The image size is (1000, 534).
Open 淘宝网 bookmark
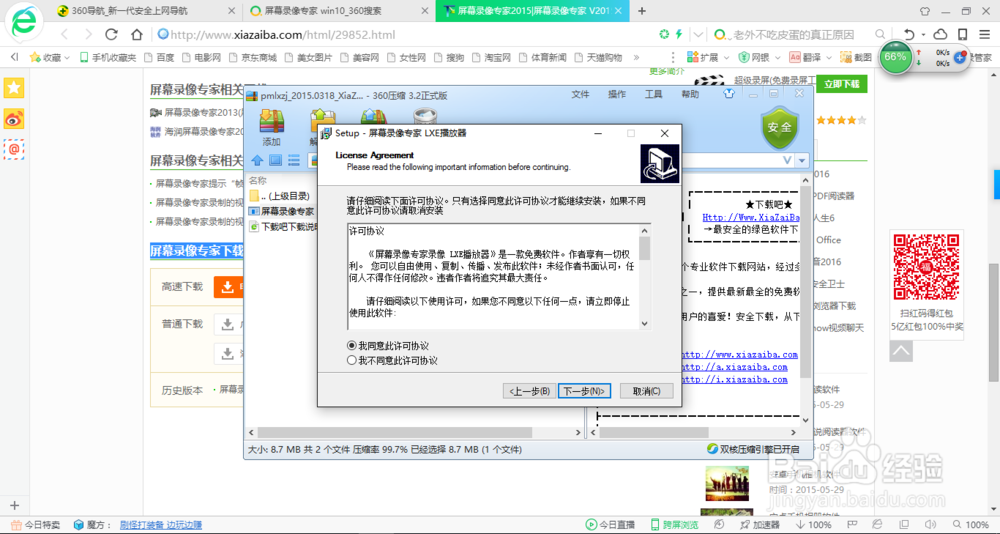492,57
